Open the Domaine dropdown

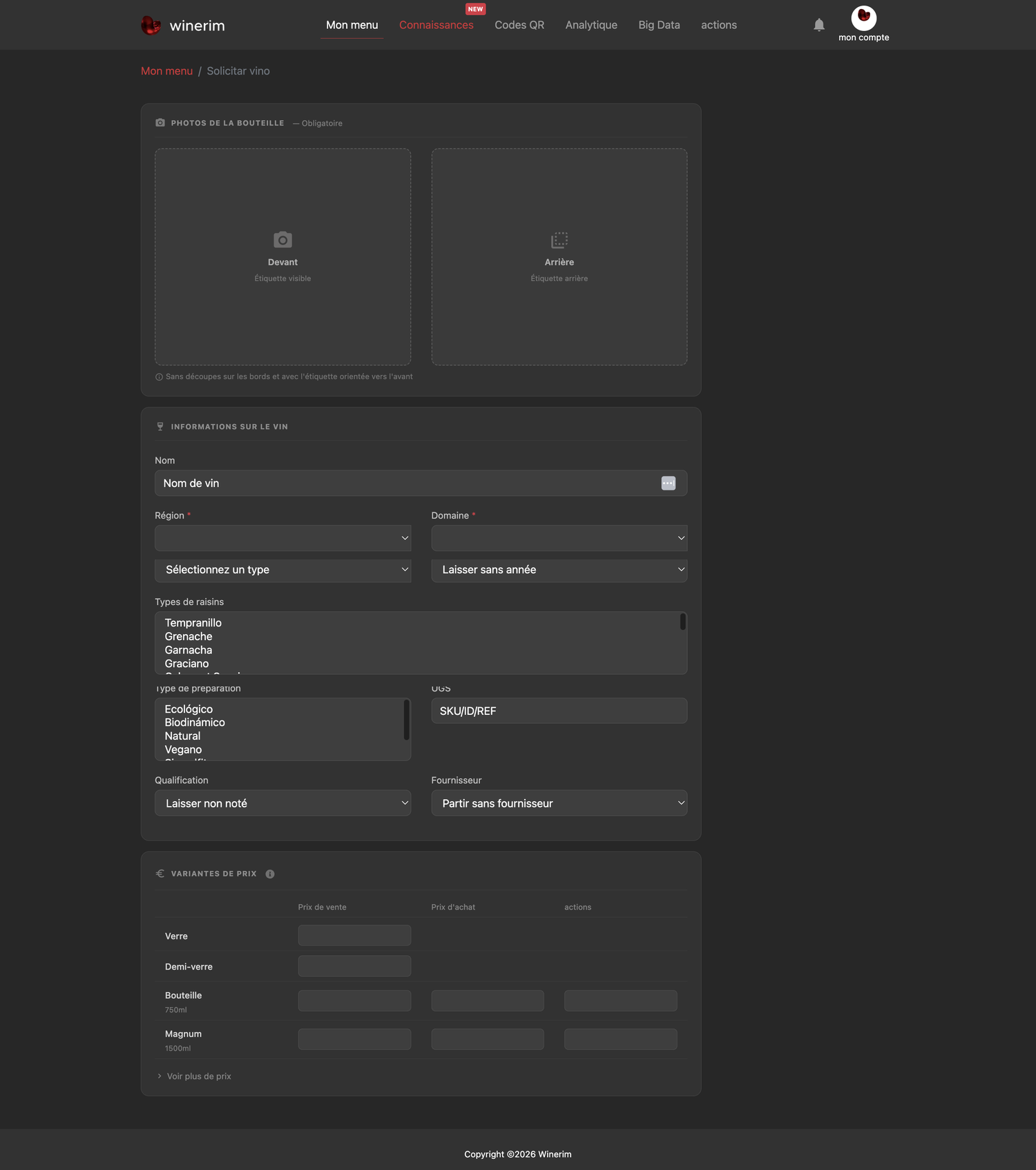click(x=559, y=538)
